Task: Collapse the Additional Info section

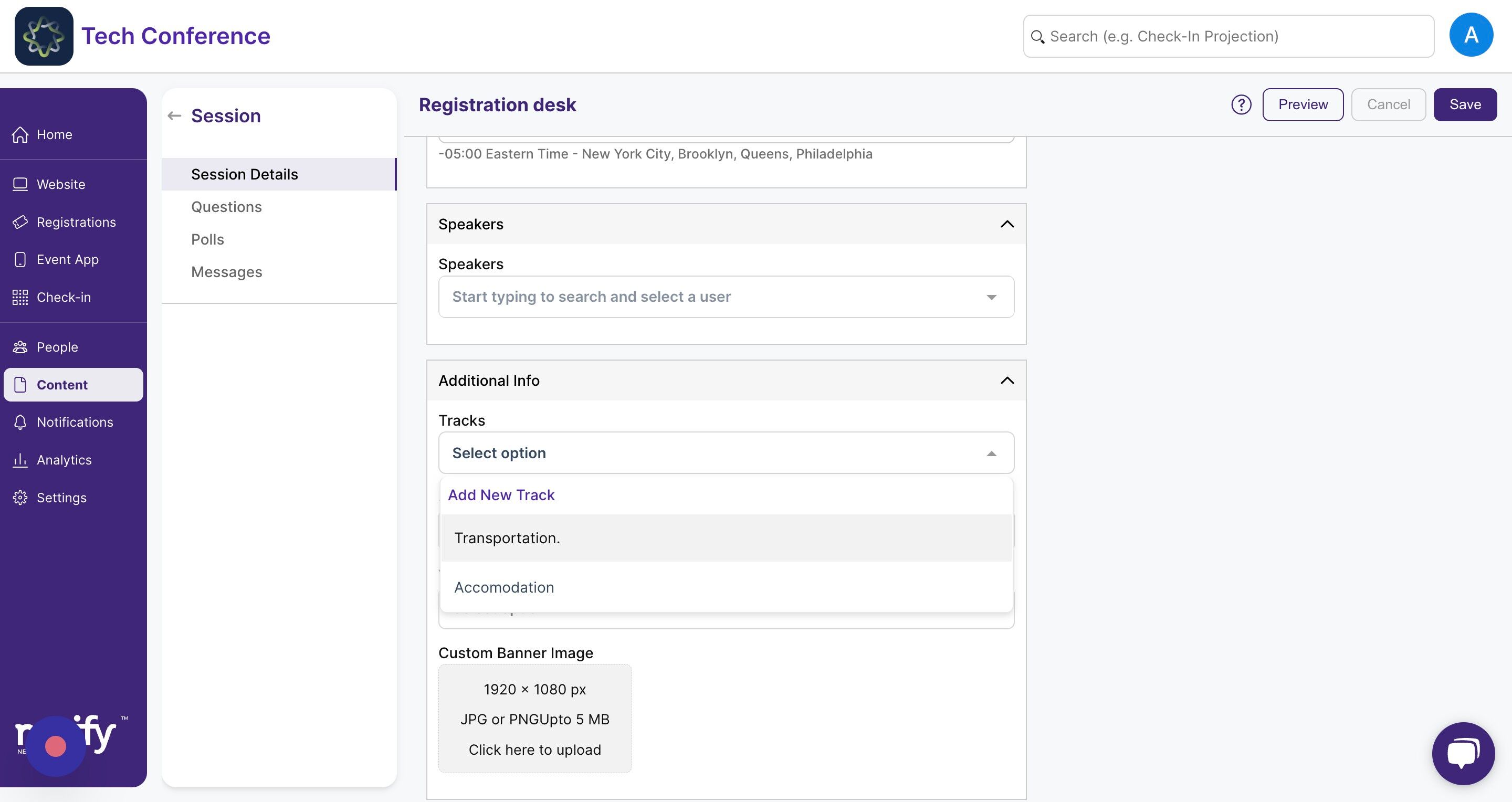Action: tap(1006, 380)
